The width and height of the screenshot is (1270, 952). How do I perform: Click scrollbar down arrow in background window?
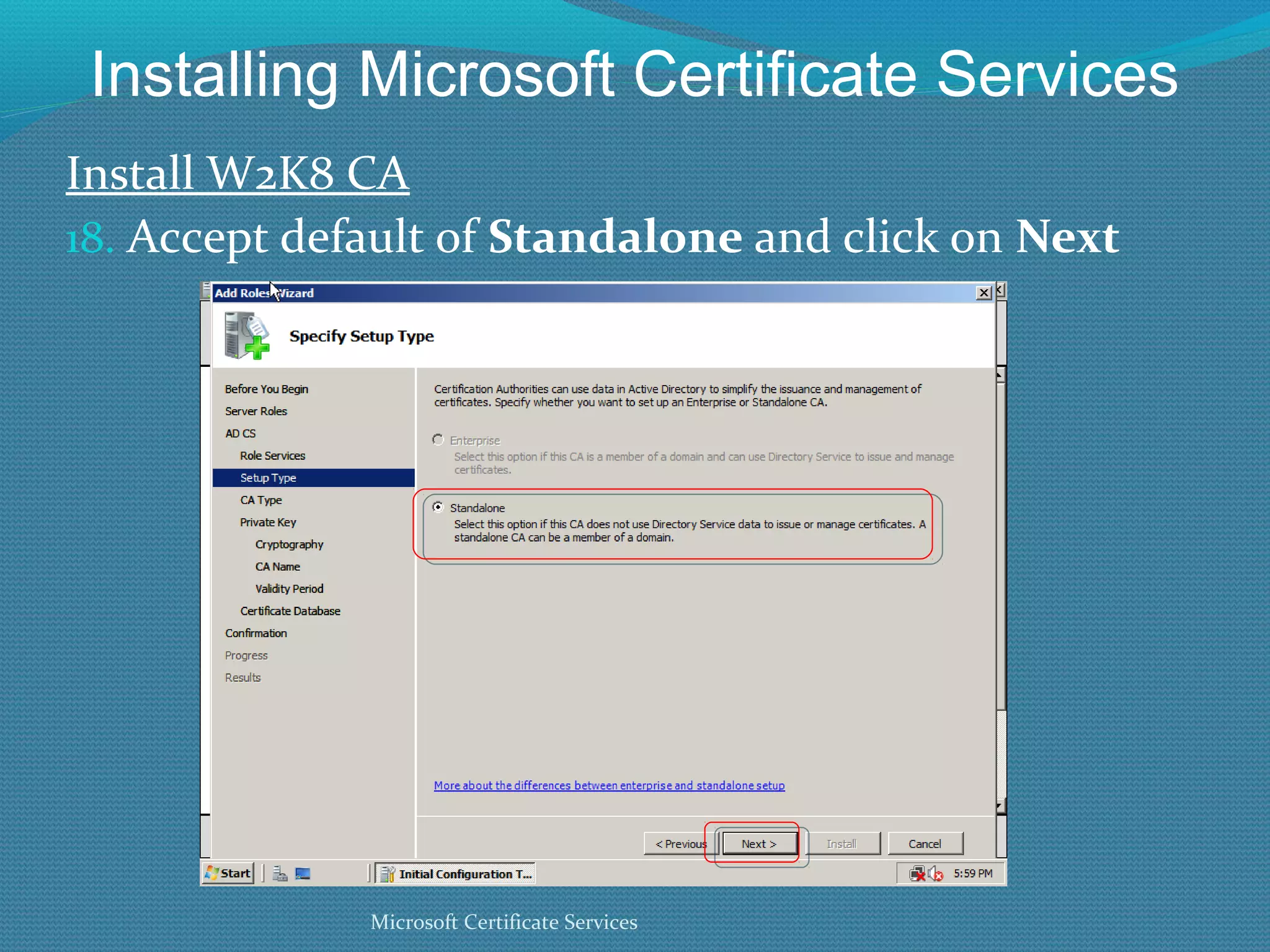pyautogui.click(x=1000, y=806)
